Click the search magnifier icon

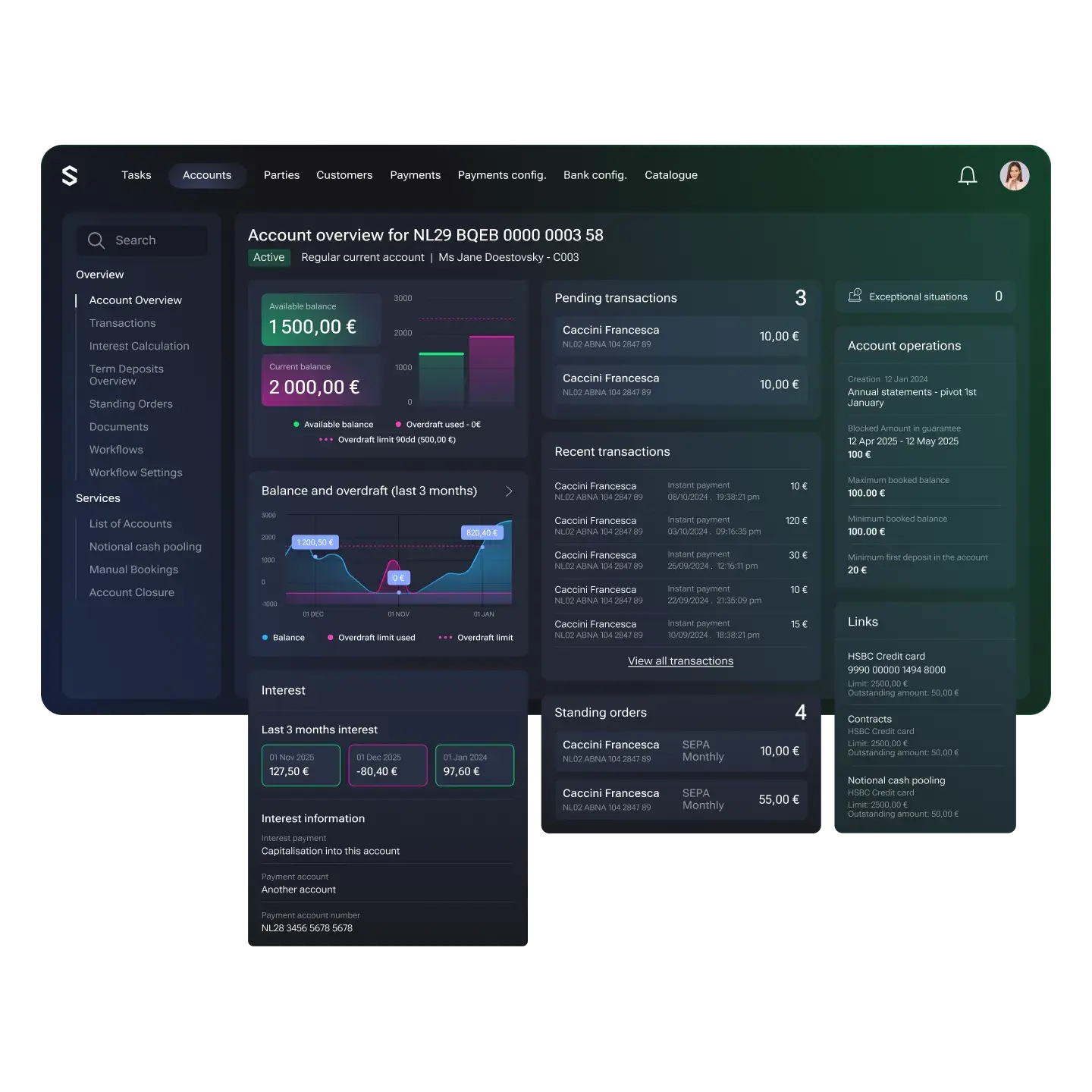96,240
